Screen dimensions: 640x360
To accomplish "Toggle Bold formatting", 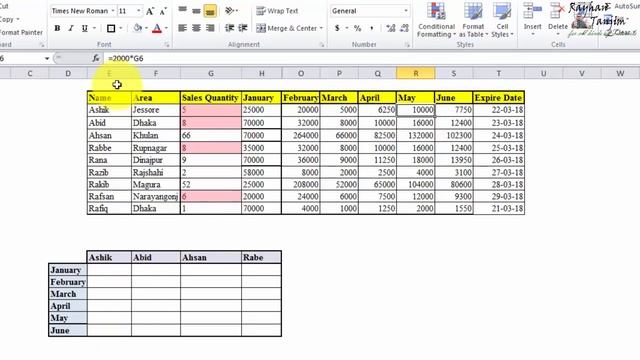I will 57,28.
